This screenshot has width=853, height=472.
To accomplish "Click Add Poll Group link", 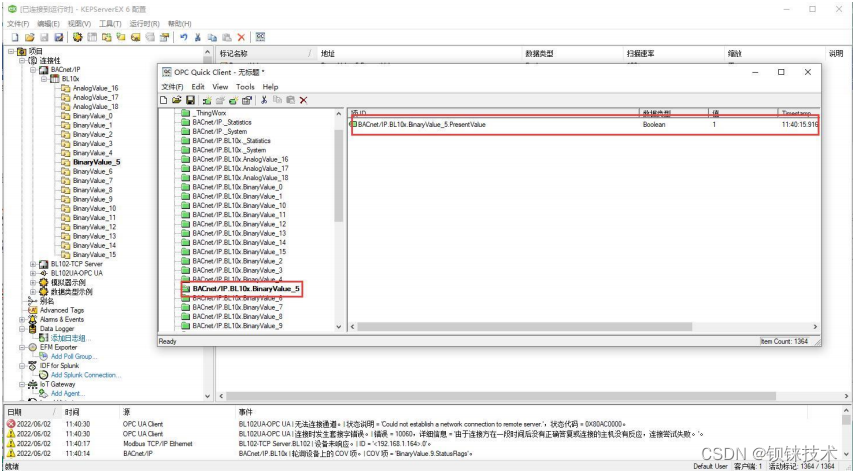I will click(x=74, y=356).
